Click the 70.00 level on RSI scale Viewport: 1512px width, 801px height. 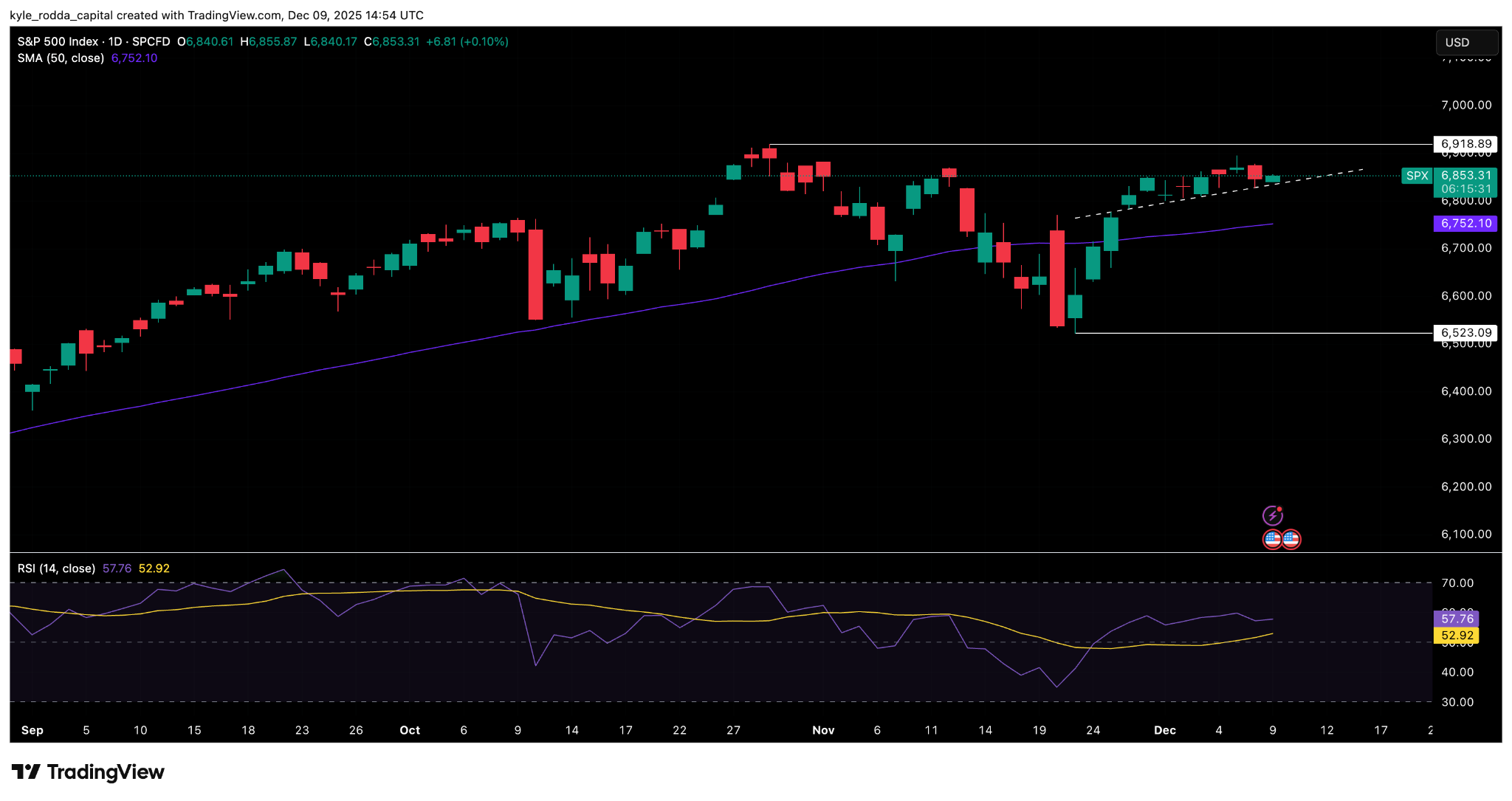click(1457, 583)
